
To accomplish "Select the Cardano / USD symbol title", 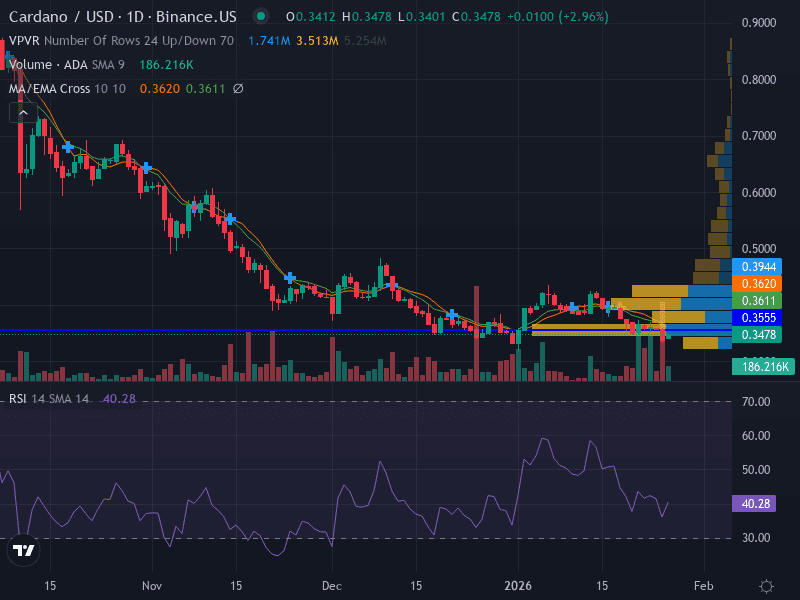I will coord(122,17).
